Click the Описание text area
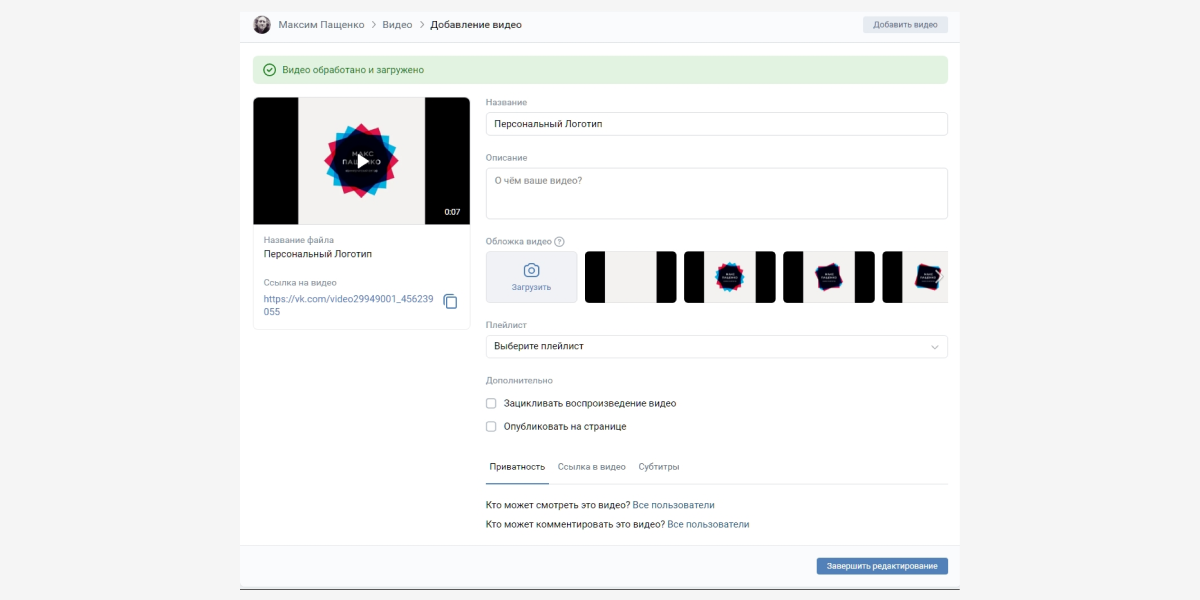The width and height of the screenshot is (1200, 600). (x=716, y=193)
